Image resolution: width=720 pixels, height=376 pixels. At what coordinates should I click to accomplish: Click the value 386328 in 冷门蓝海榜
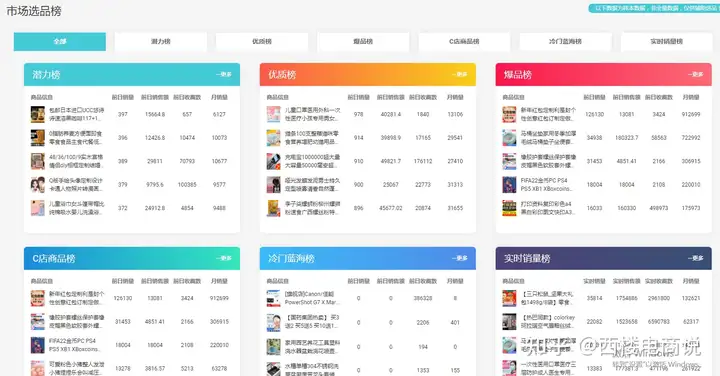pyautogui.click(x=423, y=298)
